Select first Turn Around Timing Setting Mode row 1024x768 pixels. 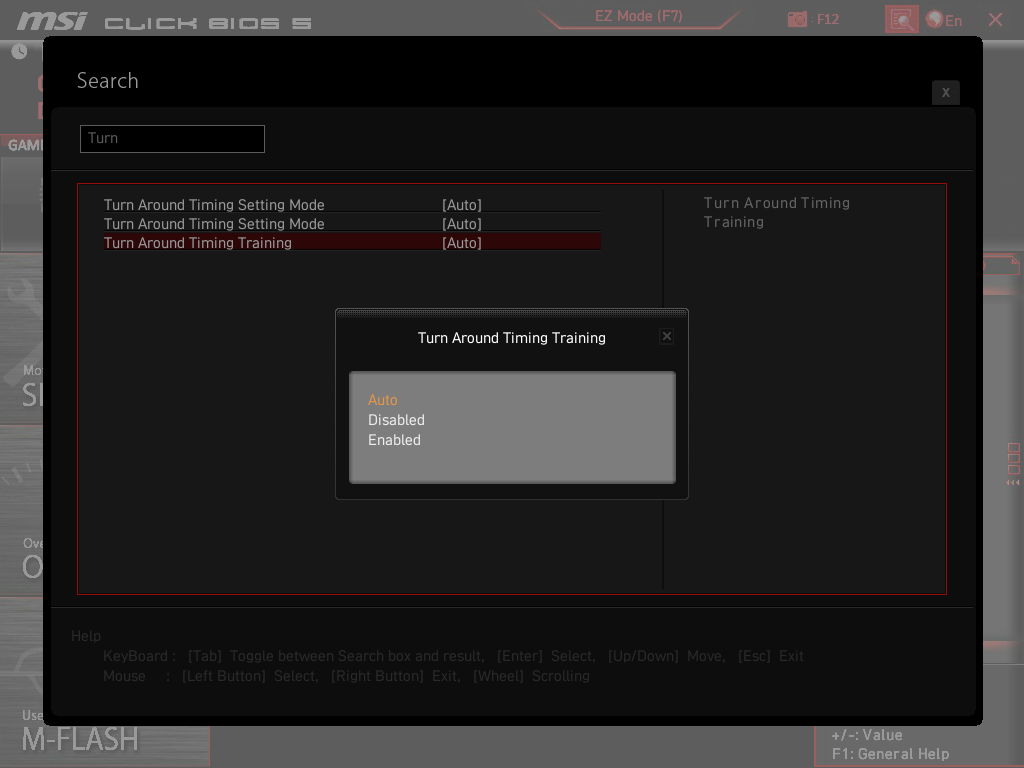pyautogui.click(x=352, y=204)
